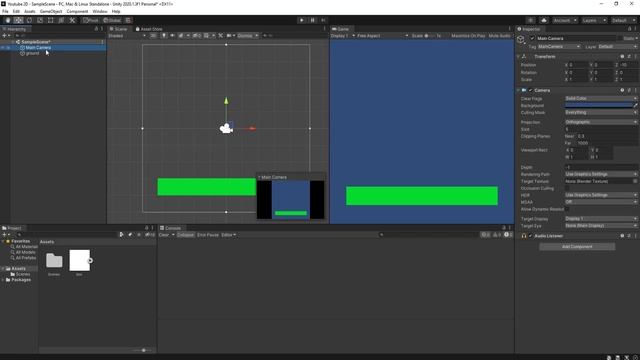640x360 pixels.
Task: Open the Display 1 dropdown in Game view
Action: [343, 36]
